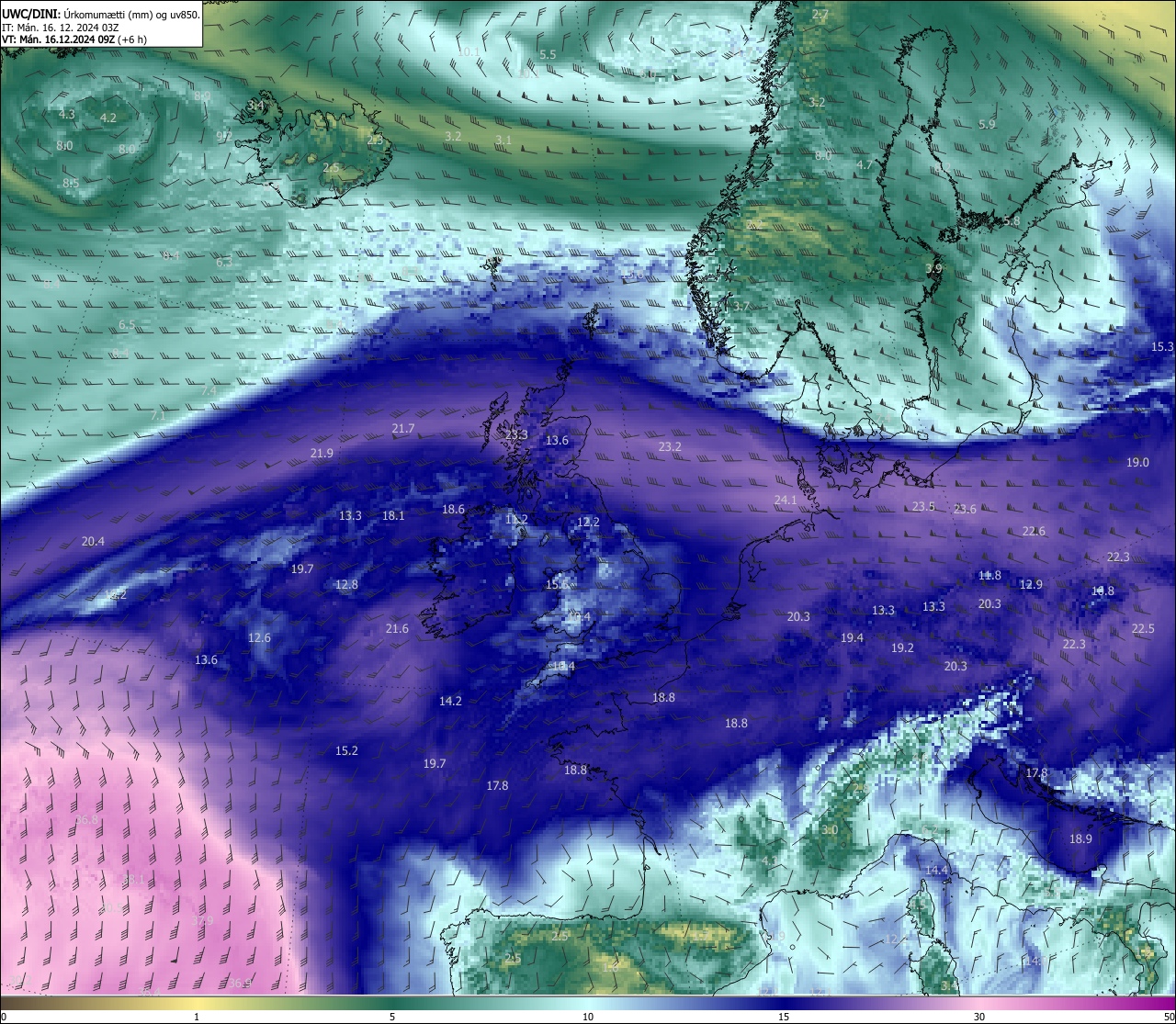The image size is (1176, 1024).
Task: Click the 15.2 value on the map
Action: 346,751
